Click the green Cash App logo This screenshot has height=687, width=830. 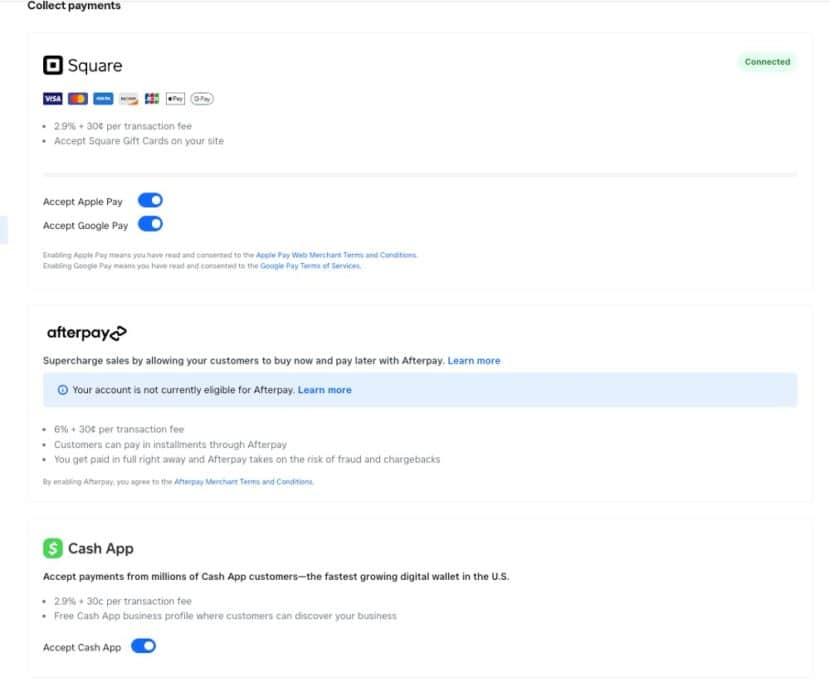tap(53, 548)
